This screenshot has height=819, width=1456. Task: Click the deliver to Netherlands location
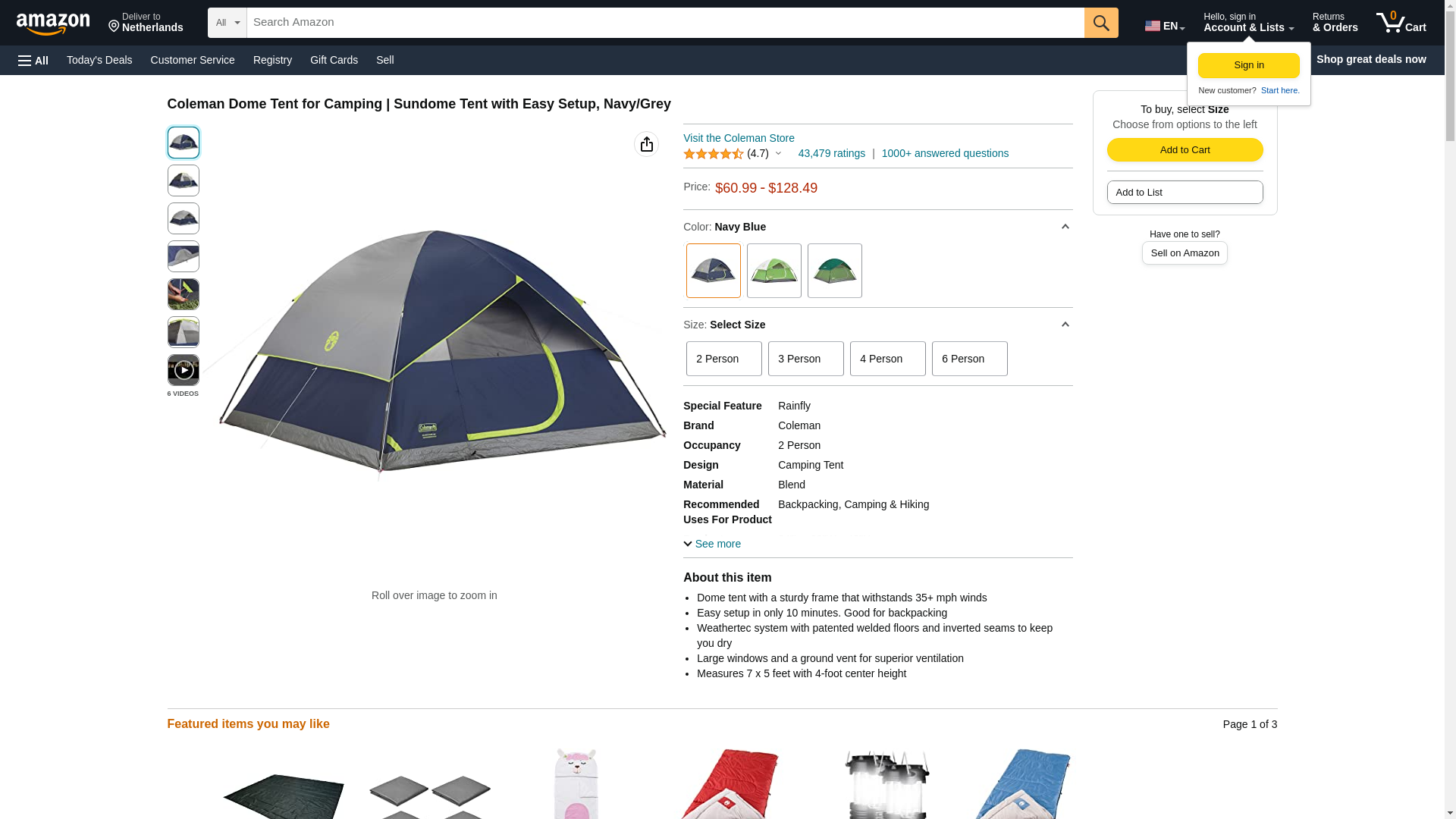146,23
